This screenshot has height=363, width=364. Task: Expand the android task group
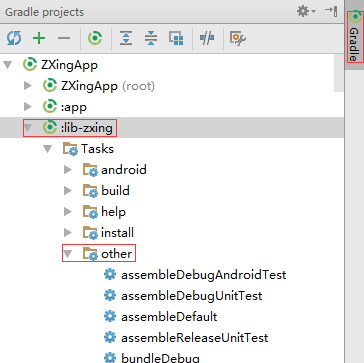[68, 170]
